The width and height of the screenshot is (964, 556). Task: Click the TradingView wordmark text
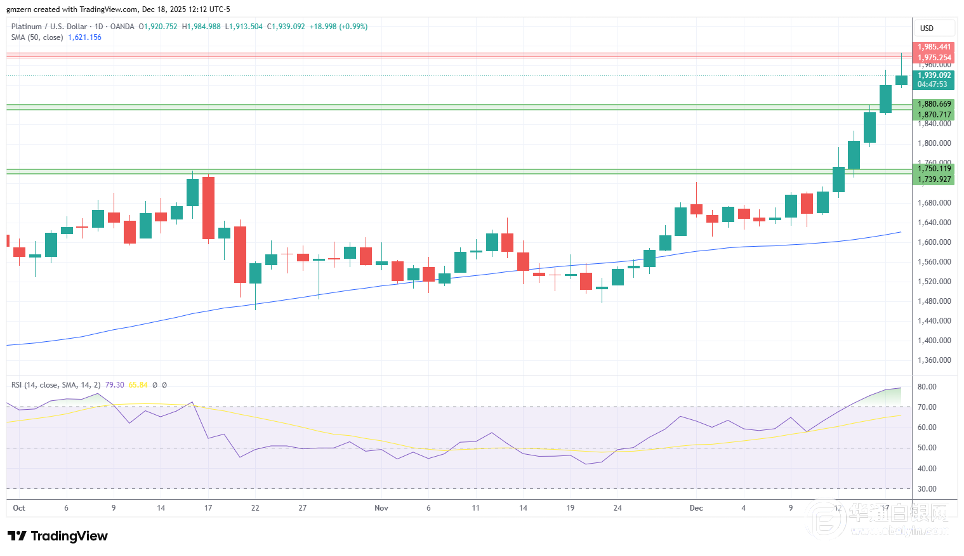[70, 536]
